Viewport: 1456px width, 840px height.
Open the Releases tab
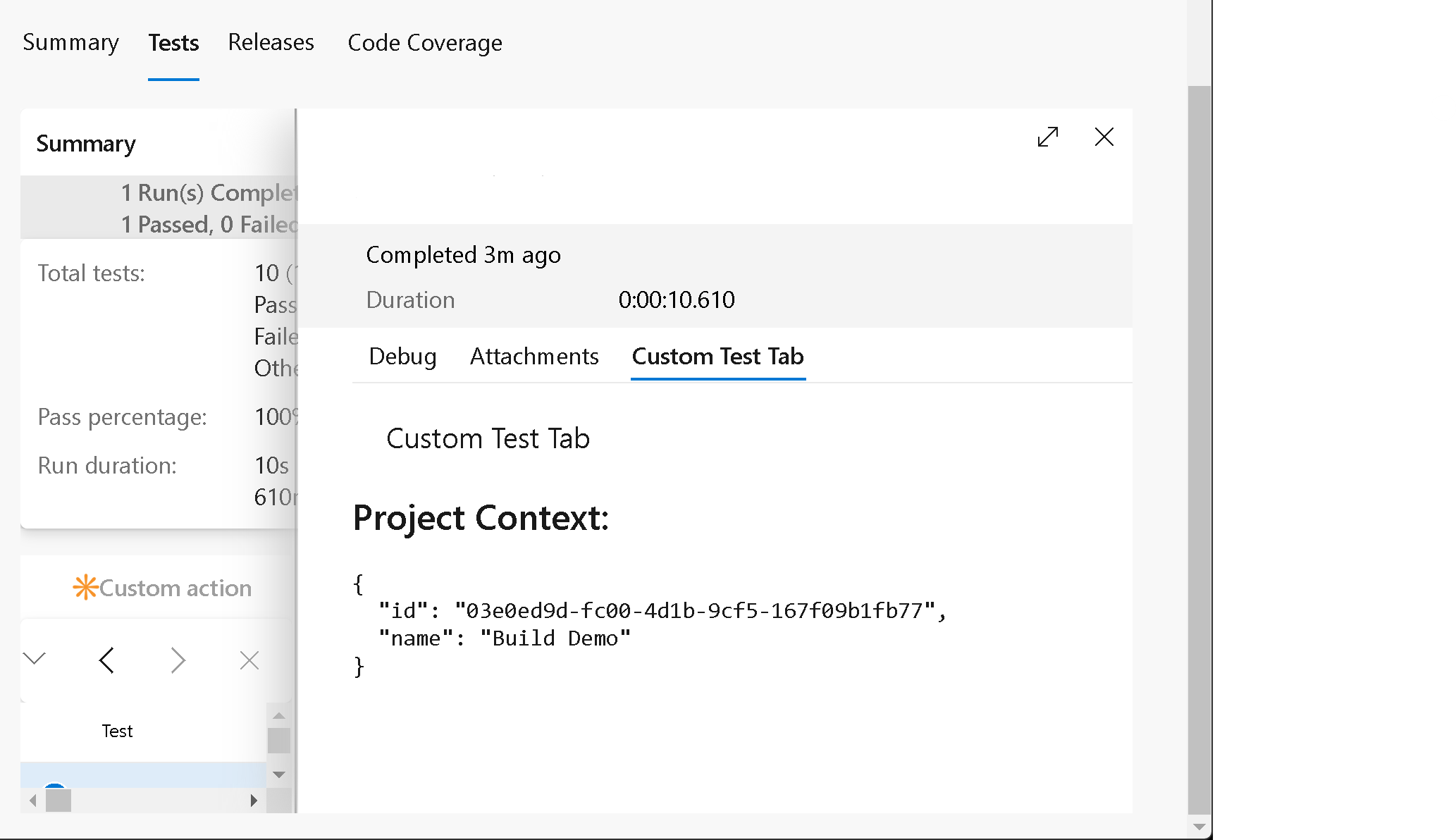pos(270,43)
